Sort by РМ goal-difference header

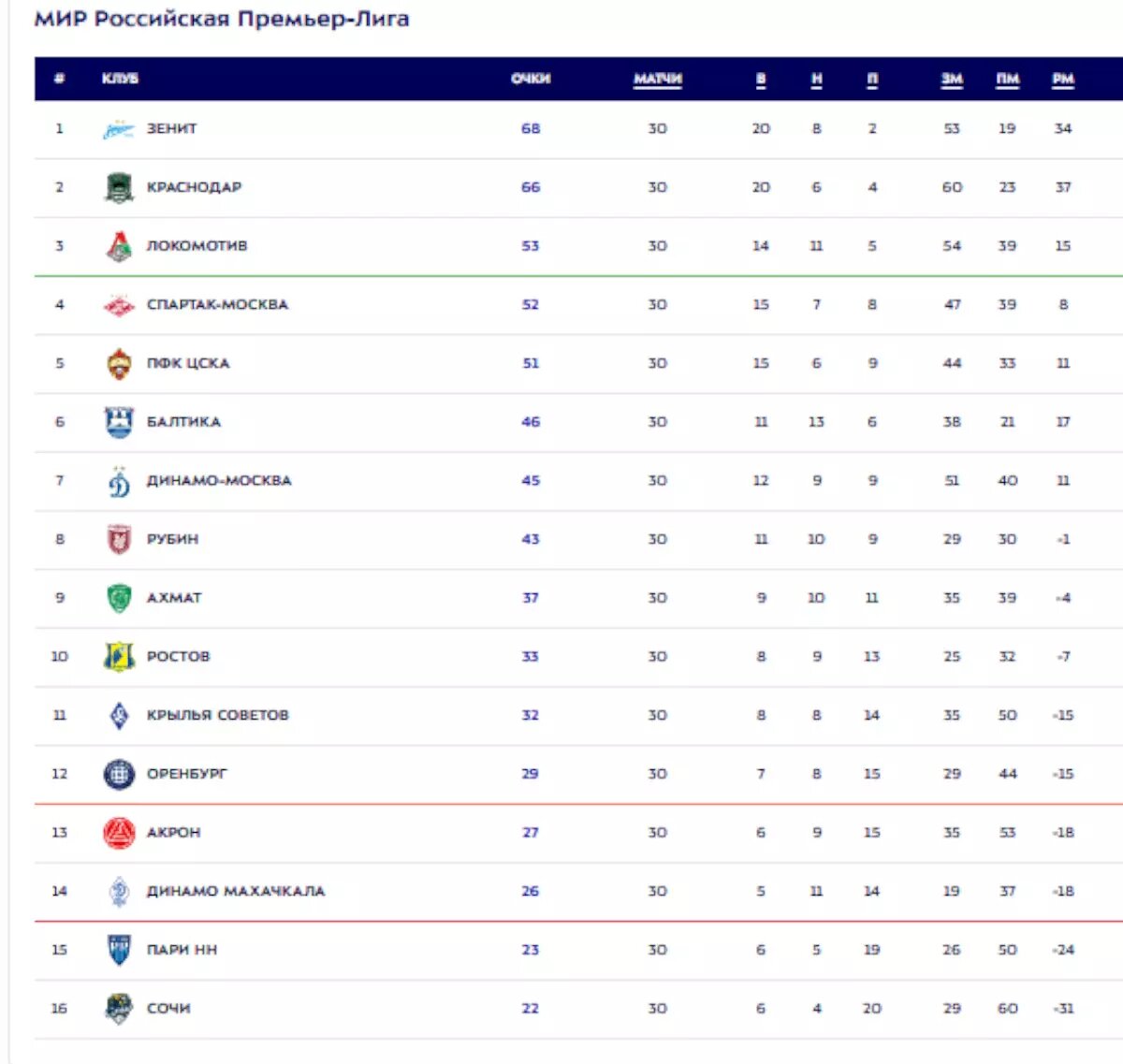point(1063,79)
